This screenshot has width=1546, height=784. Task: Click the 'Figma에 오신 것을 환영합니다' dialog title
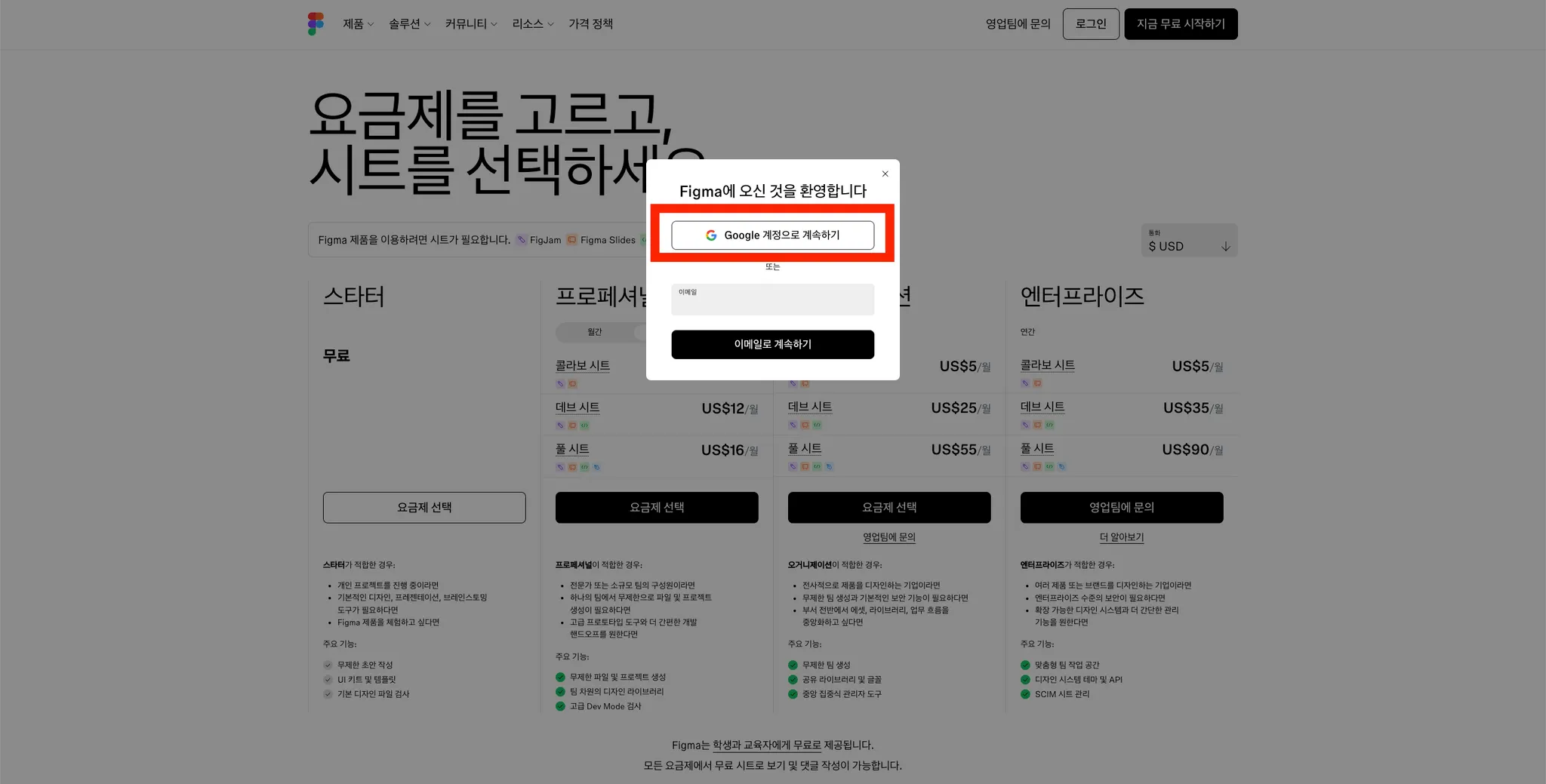point(773,191)
